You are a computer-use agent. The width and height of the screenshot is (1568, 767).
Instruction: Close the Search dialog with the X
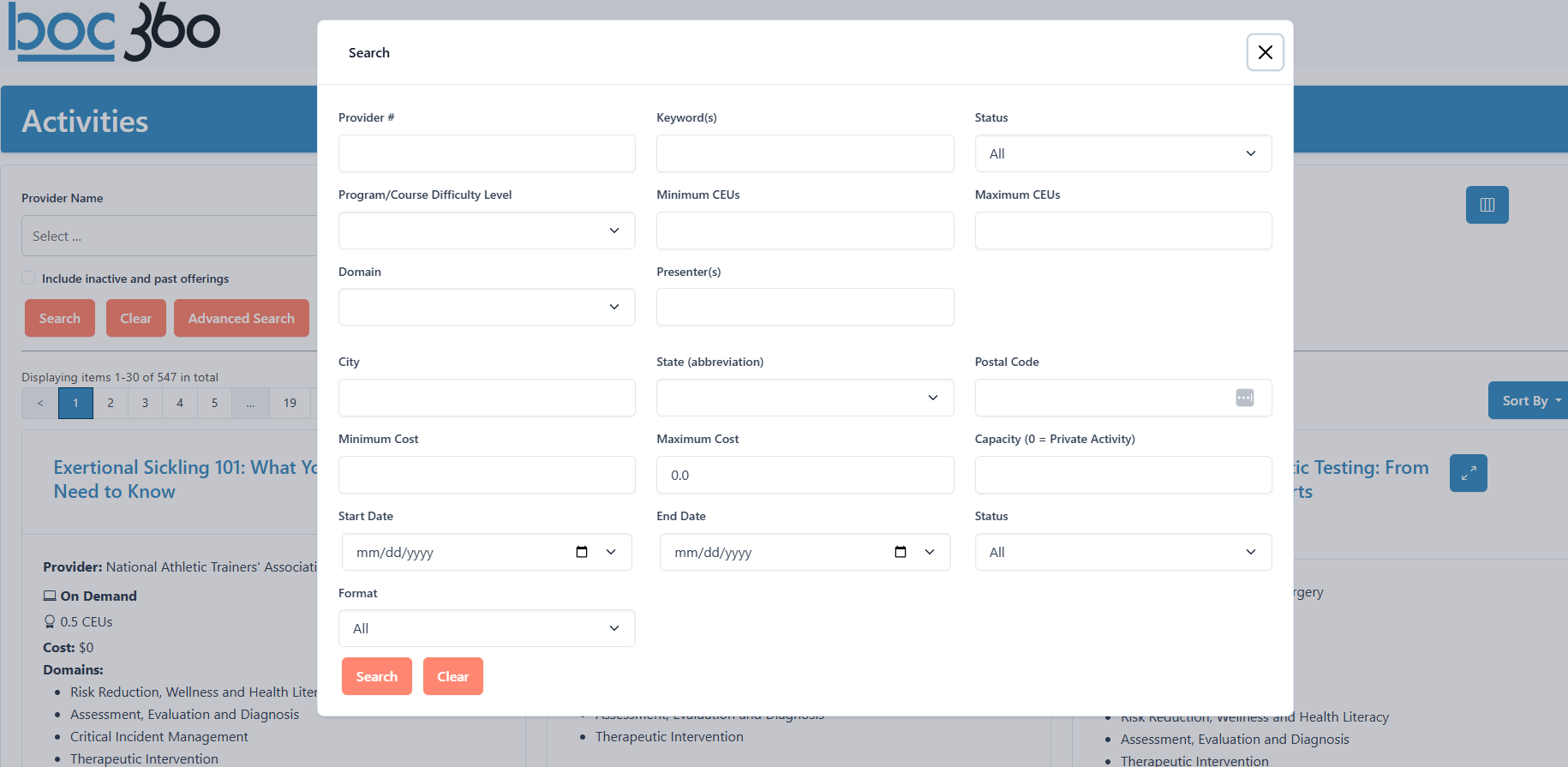pos(1265,52)
